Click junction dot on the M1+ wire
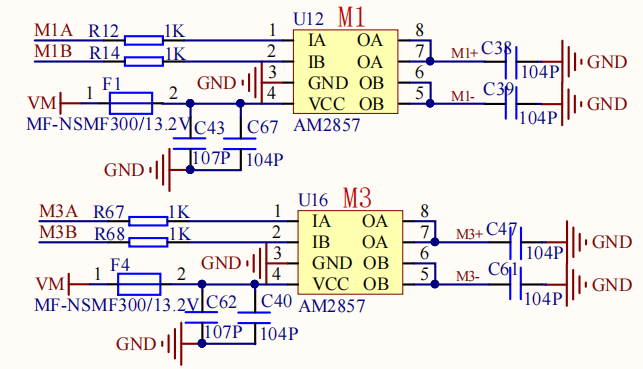This screenshot has width=643, height=369. 430,61
